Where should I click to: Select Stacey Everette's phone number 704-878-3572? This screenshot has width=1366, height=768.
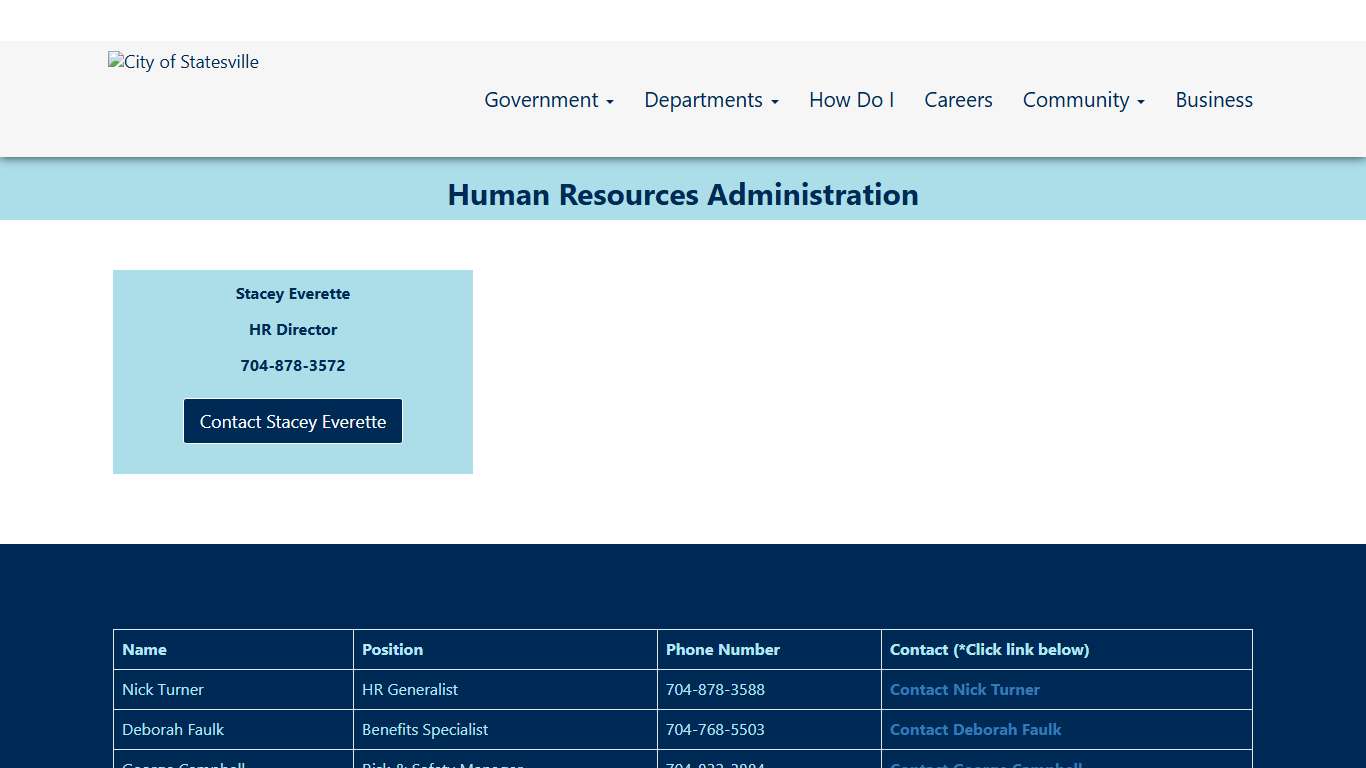[x=292, y=365]
